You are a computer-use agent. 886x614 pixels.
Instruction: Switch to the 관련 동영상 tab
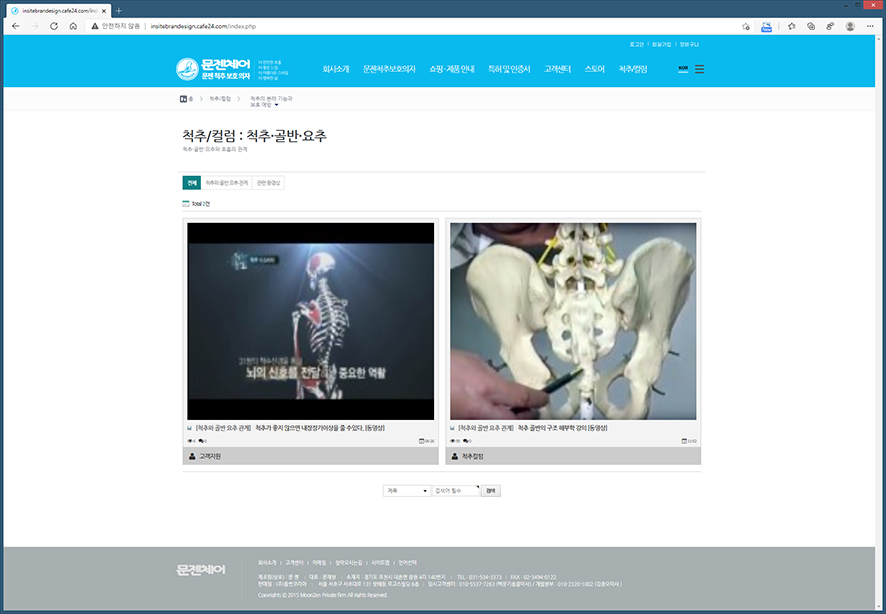(269, 183)
